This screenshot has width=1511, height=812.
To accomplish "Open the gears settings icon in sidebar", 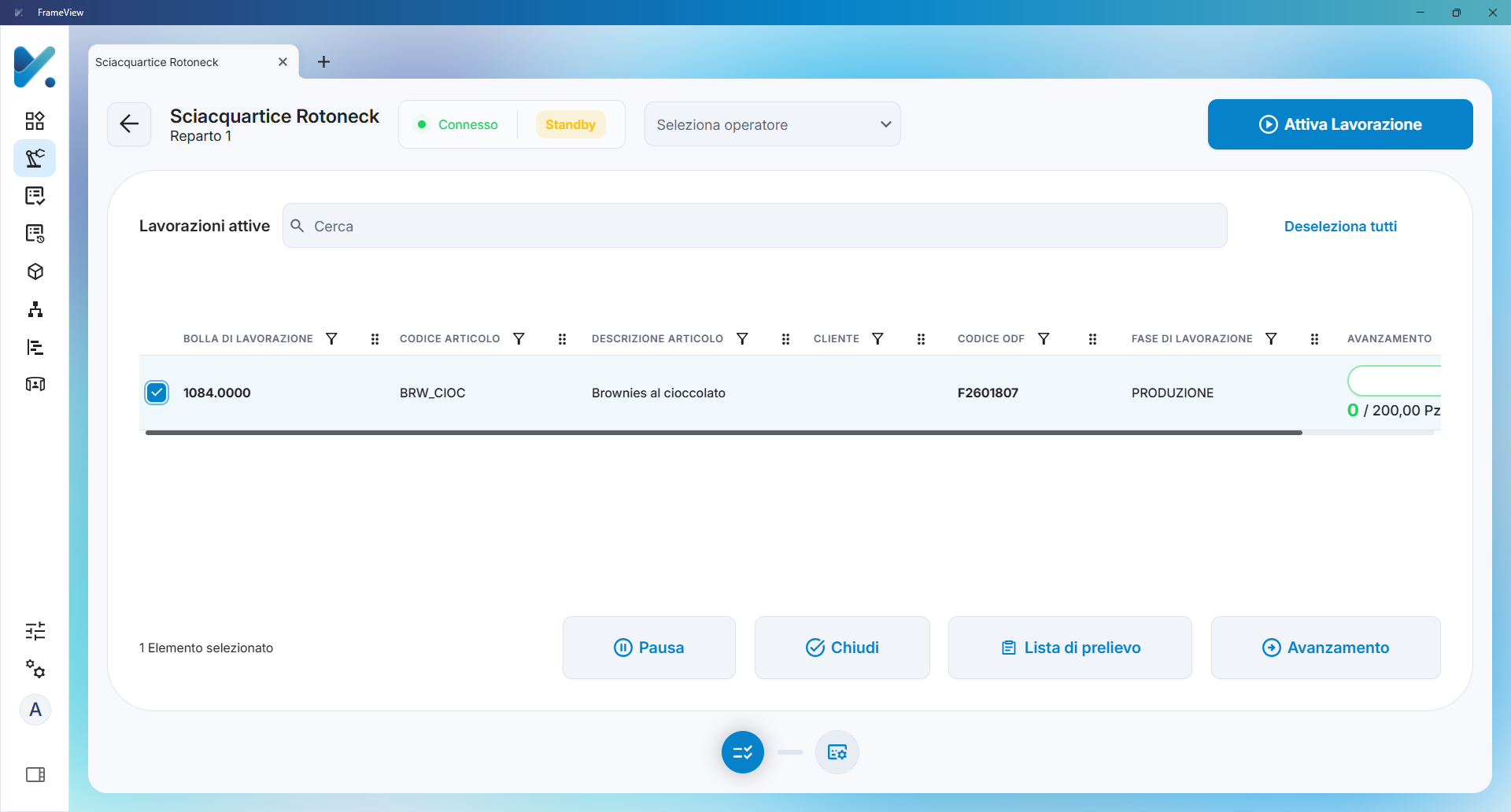I will click(35, 670).
